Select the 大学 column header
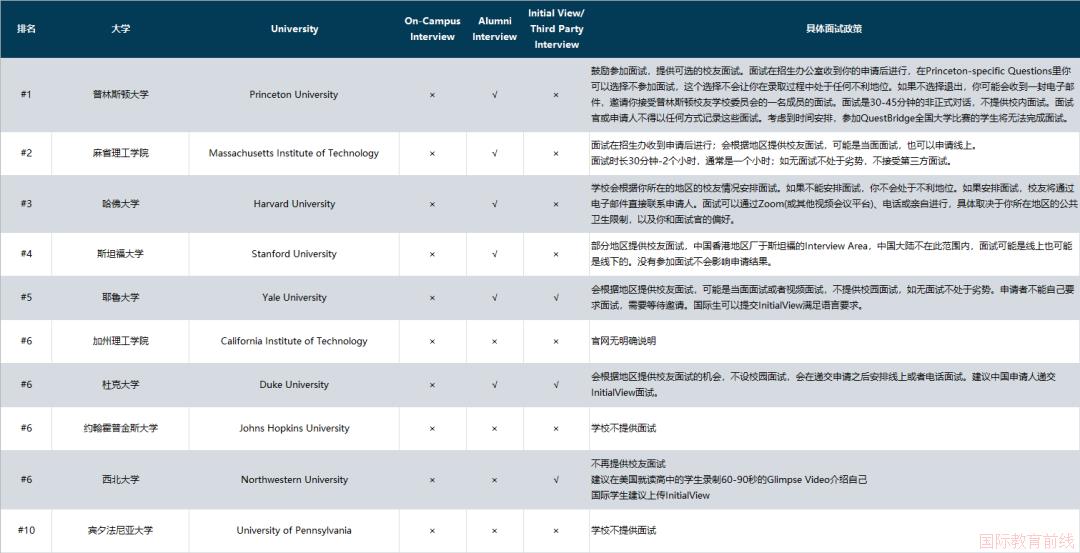The height and width of the screenshot is (553, 1080). [120, 29]
